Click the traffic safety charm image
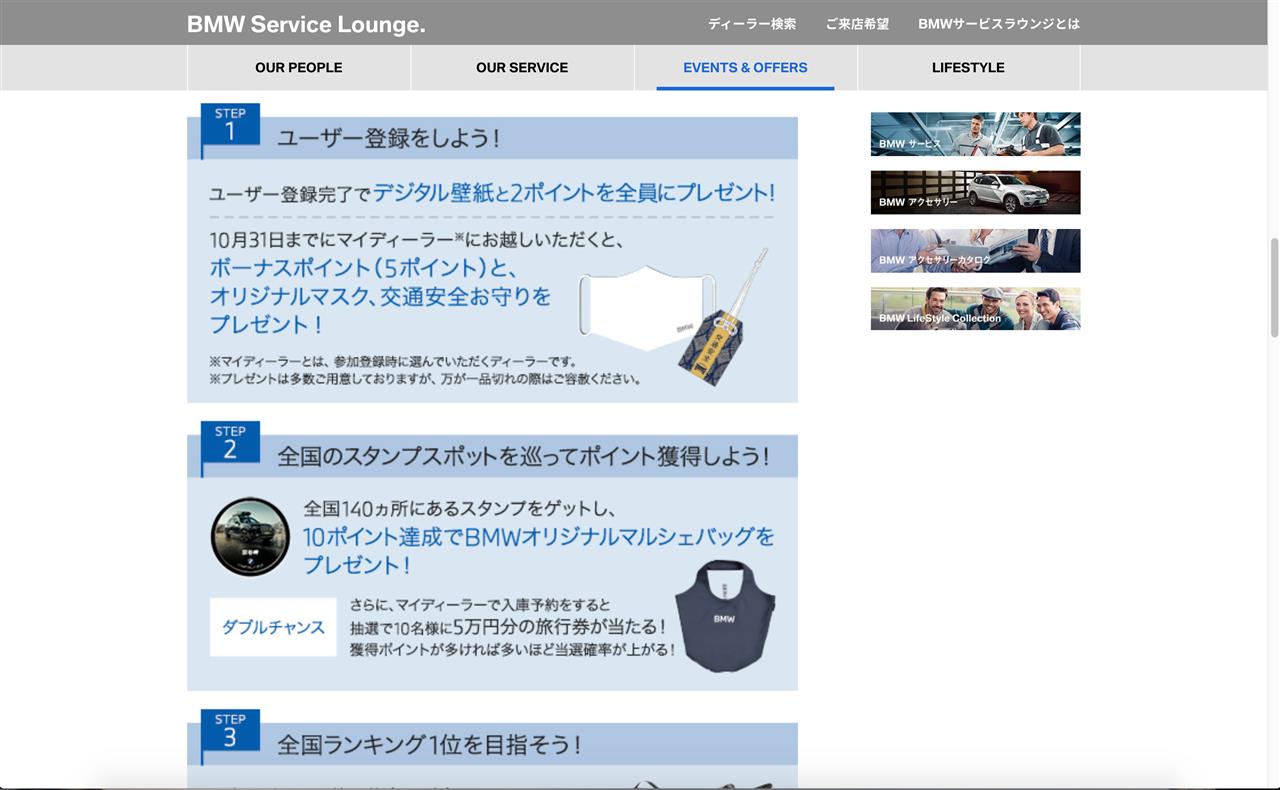 point(723,319)
